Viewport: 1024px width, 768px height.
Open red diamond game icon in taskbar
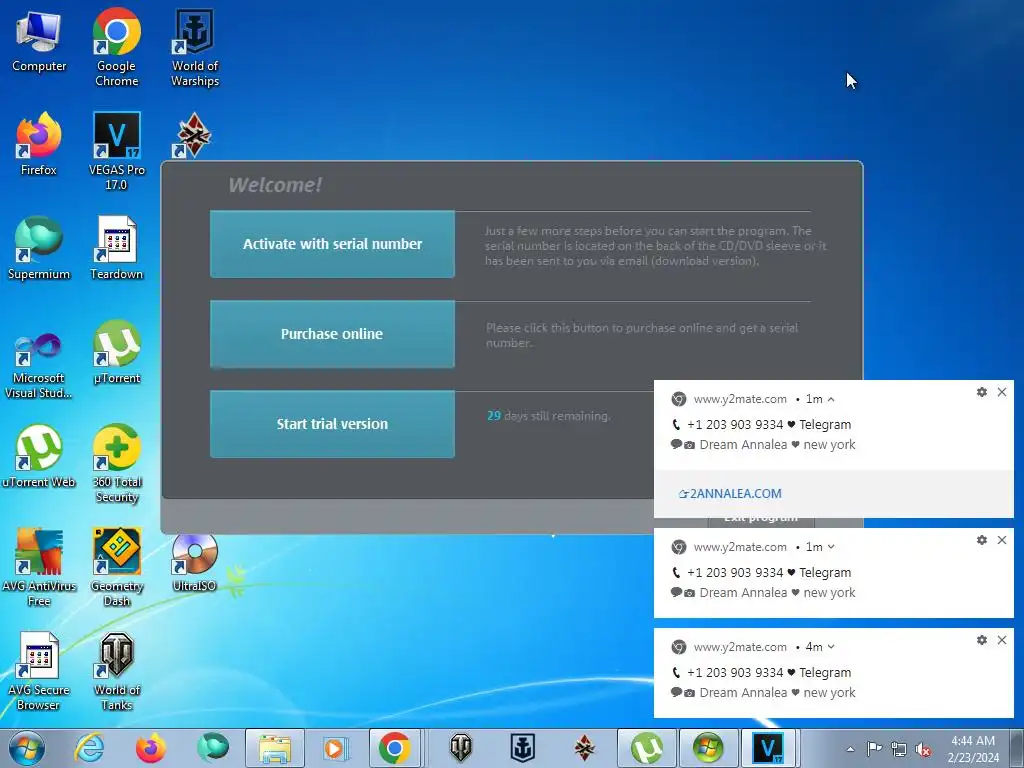click(x=584, y=748)
